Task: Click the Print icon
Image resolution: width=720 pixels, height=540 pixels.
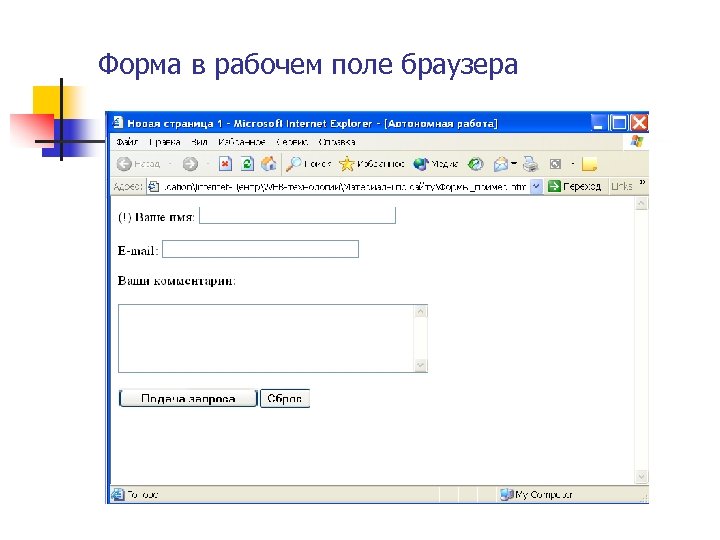Action: coord(530,164)
